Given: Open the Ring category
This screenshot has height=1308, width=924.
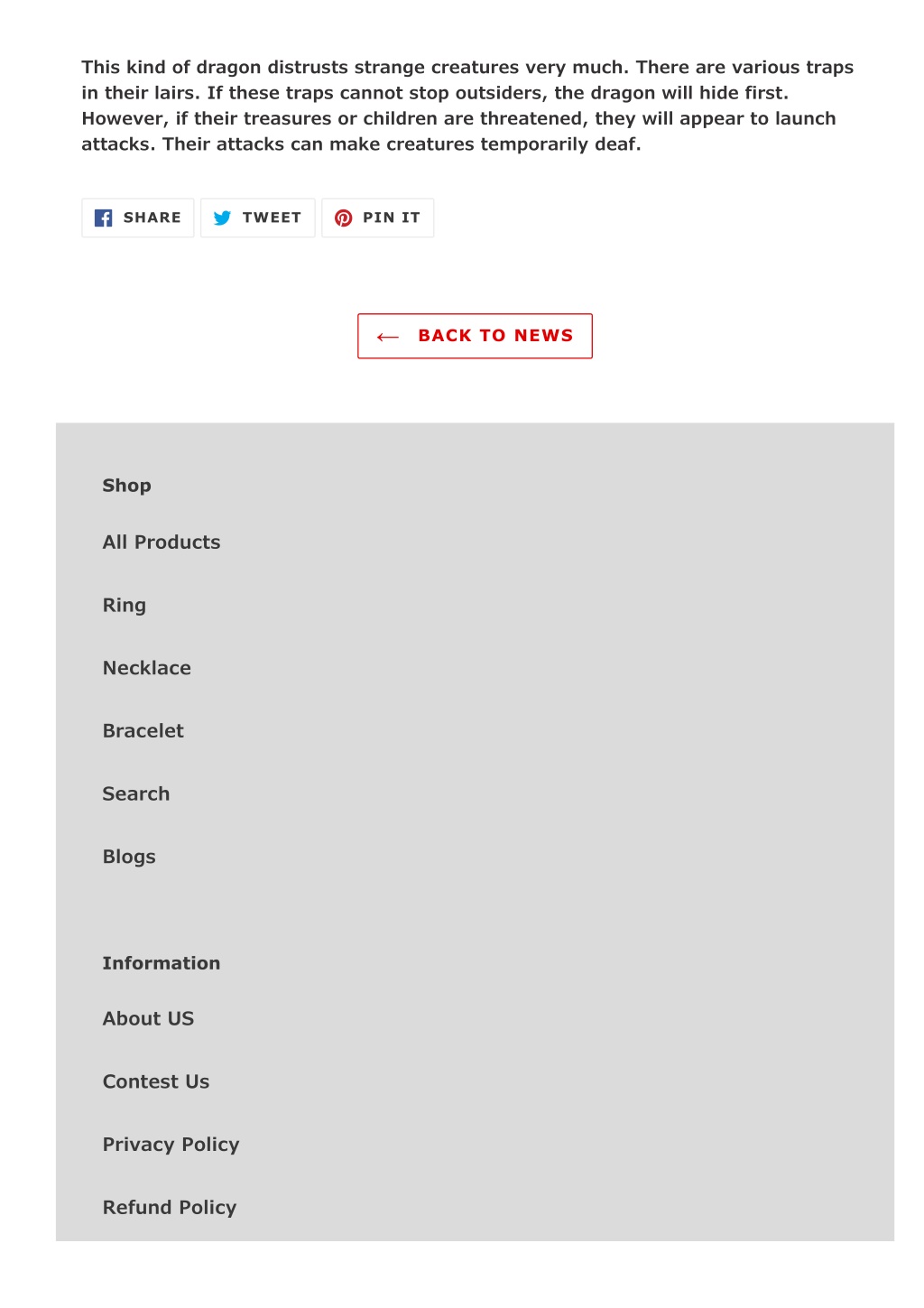Looking at the screenshot, I should coord(125,606).
